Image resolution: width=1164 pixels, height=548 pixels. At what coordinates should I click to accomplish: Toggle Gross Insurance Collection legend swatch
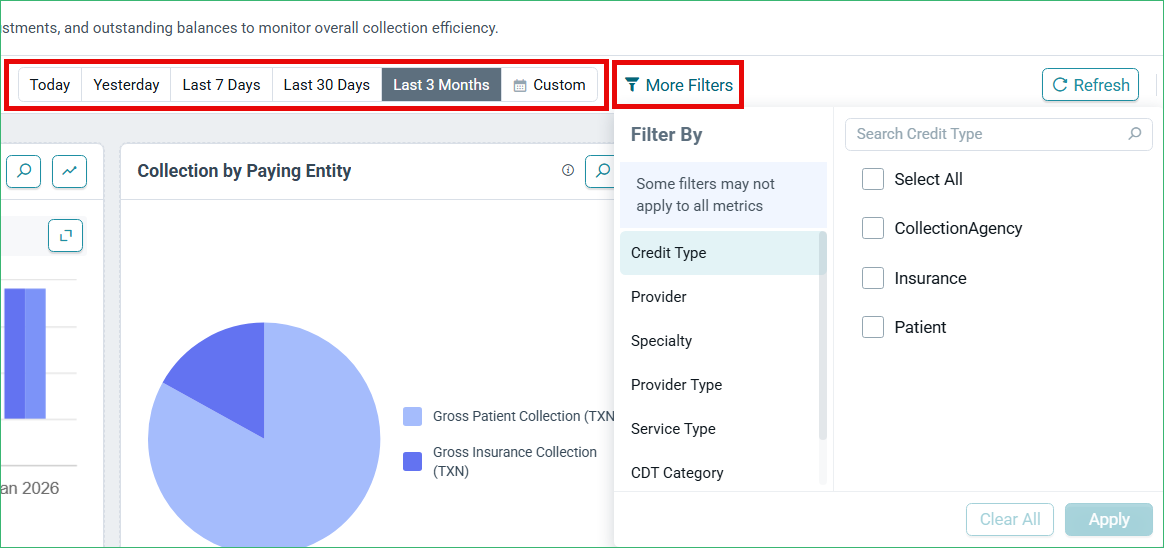(412, 461)
